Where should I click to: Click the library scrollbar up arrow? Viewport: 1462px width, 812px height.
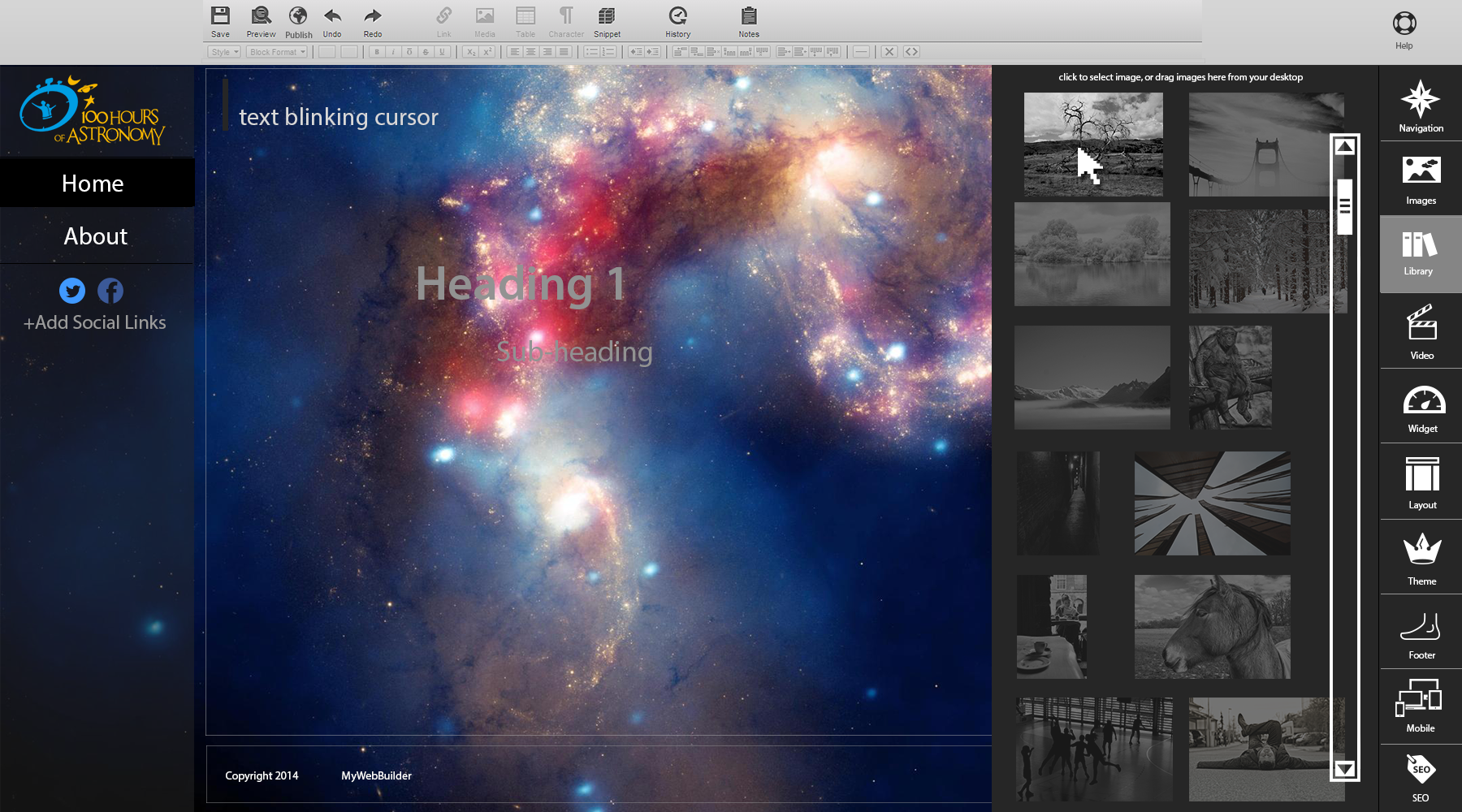click(x=1345, y=147)
